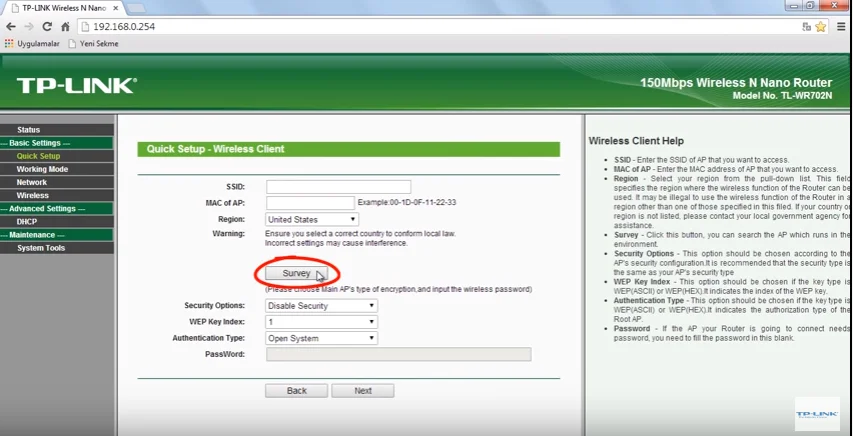Go to the browser home page

click(66, 26)
